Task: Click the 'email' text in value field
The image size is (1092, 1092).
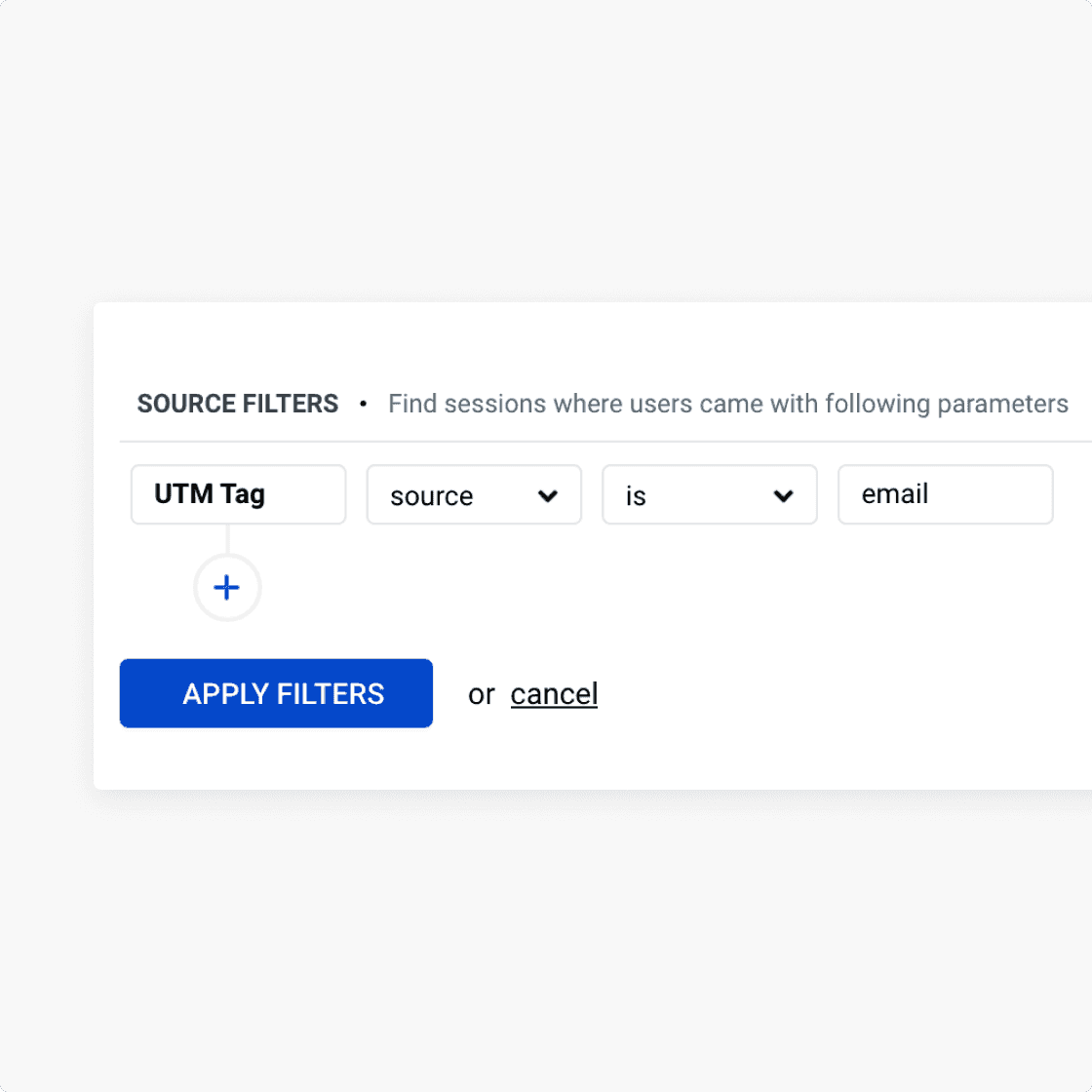Action: coord(894,494)
